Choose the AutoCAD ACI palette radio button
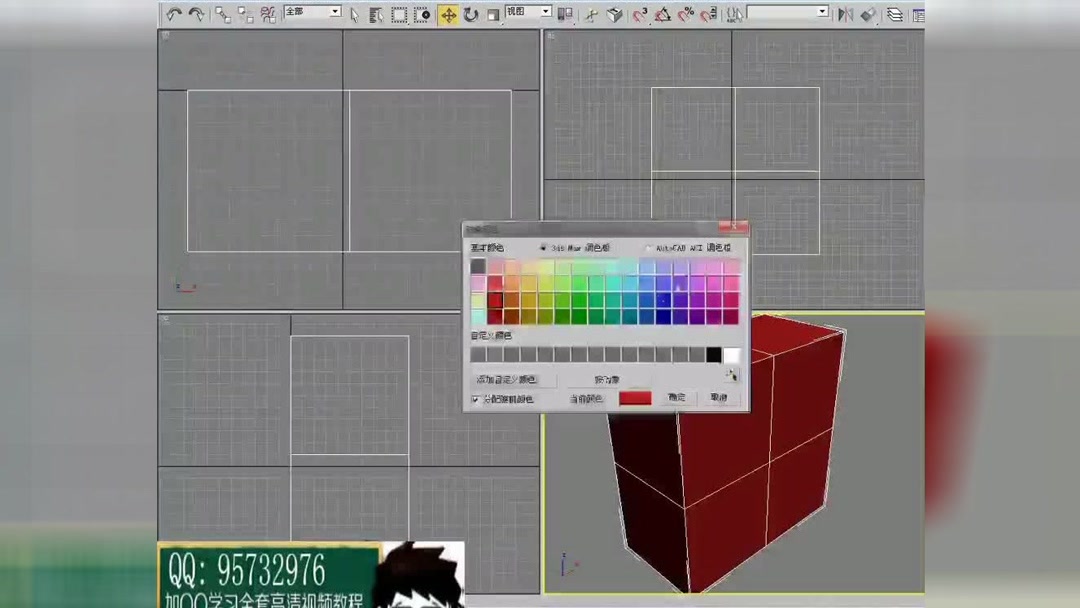This screenshot has width=1080, height=608. pyautogui.click(x=648, y=248)
